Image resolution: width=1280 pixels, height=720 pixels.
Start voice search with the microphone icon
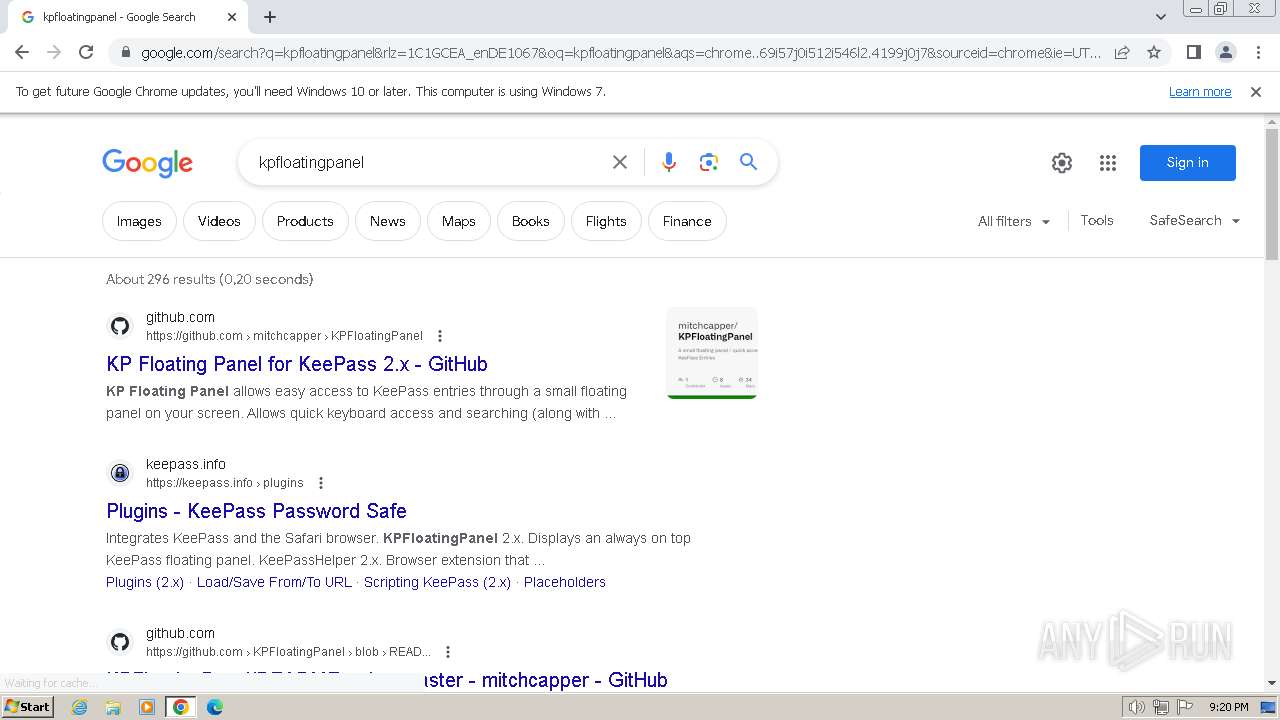669,162
